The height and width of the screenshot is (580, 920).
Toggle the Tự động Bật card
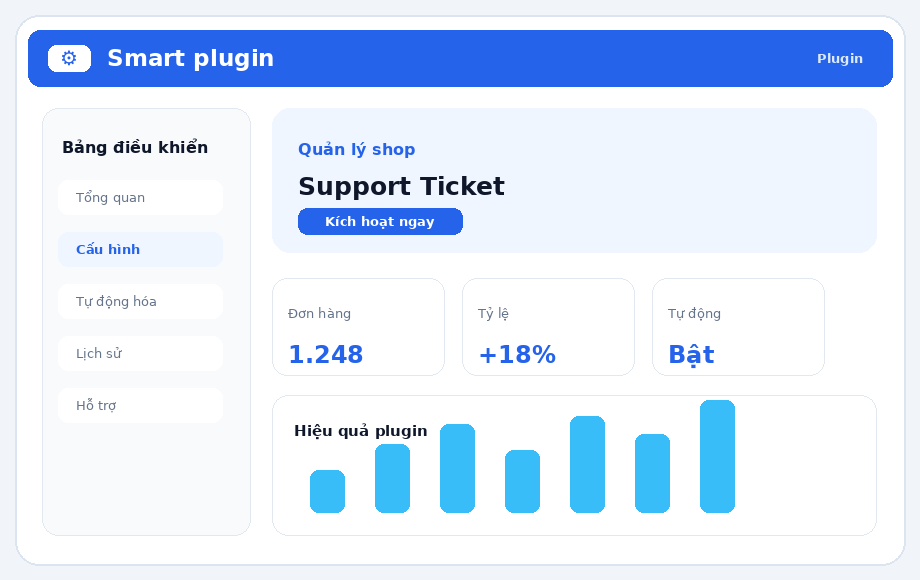(x=739, y=327)
